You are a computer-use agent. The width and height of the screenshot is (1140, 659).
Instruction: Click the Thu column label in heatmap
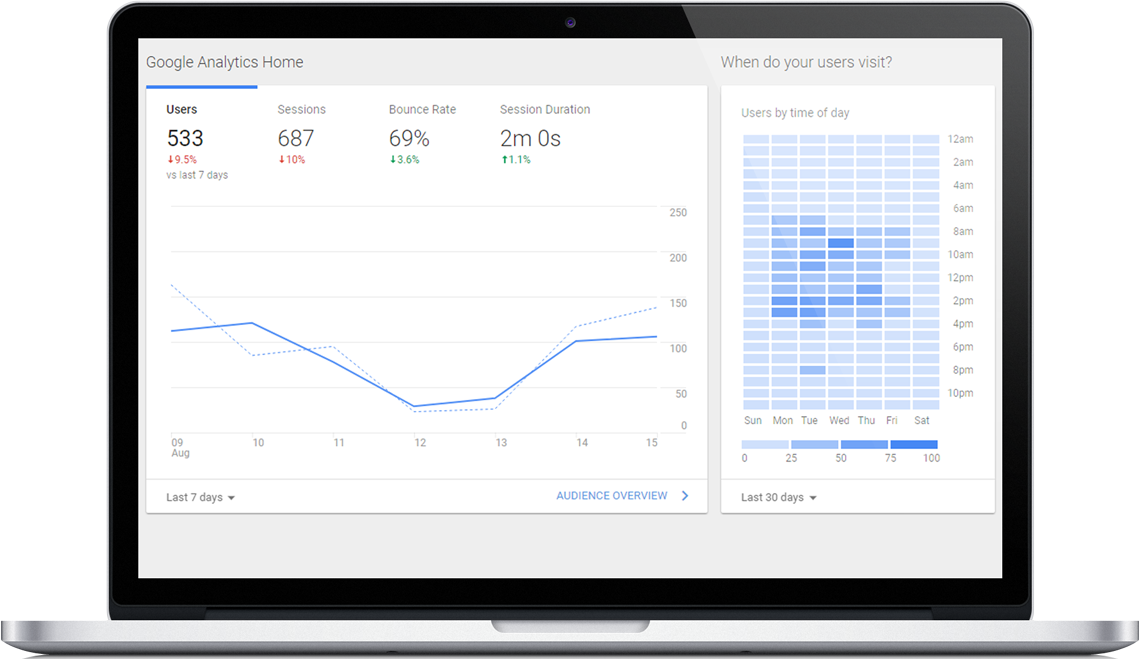(x=867, y=420)
